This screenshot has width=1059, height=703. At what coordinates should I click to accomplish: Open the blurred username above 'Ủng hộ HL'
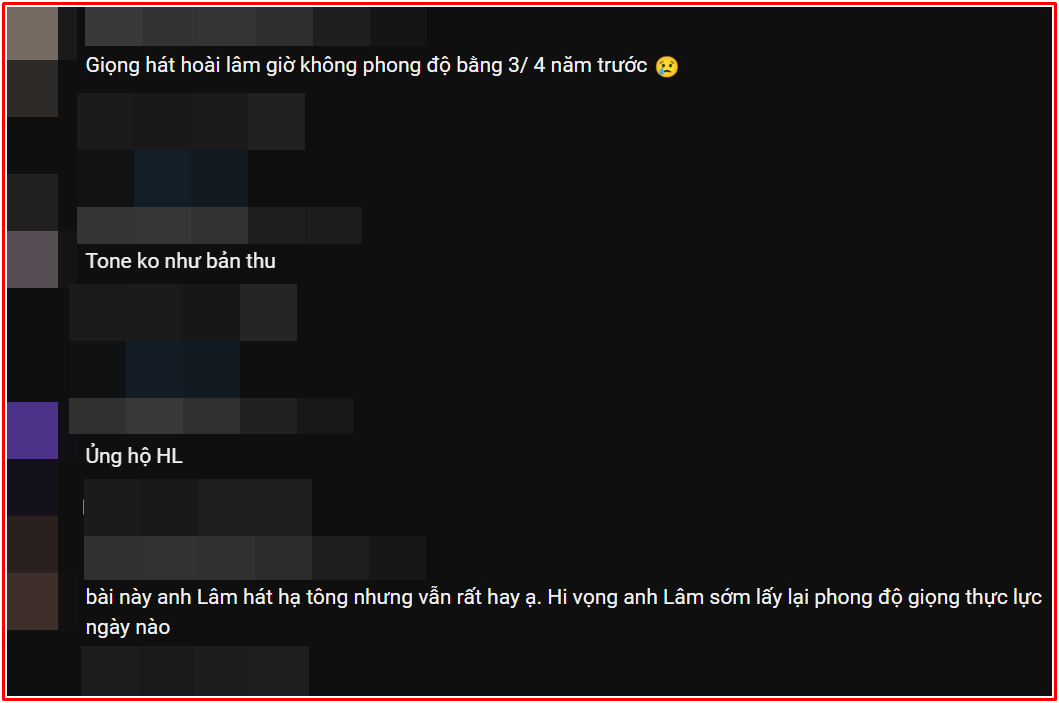[x=211, y=416]
